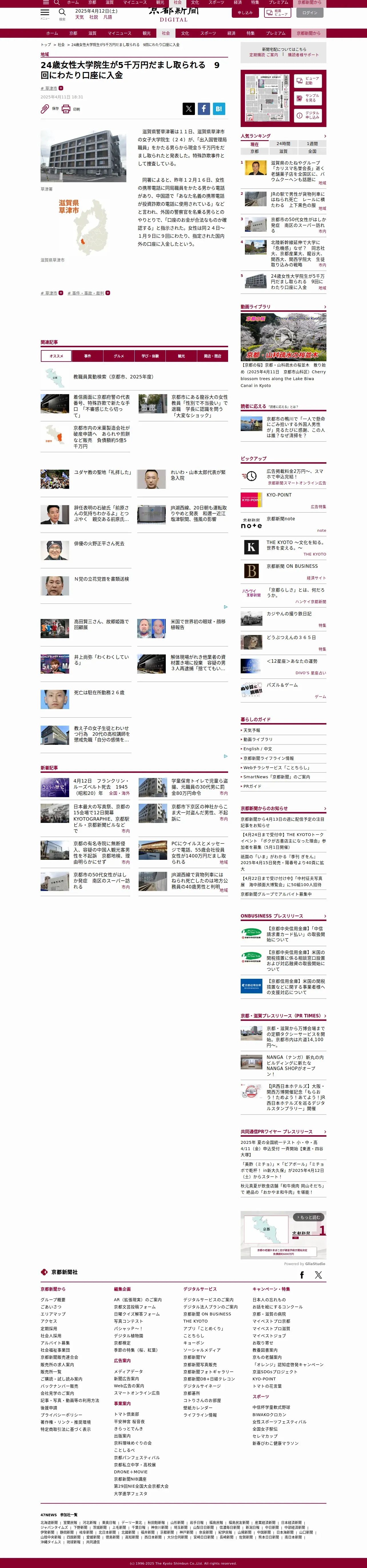The image size is (367, 1568).
Task: Click 草津署 building photo
Action: (x=83, y=156)
